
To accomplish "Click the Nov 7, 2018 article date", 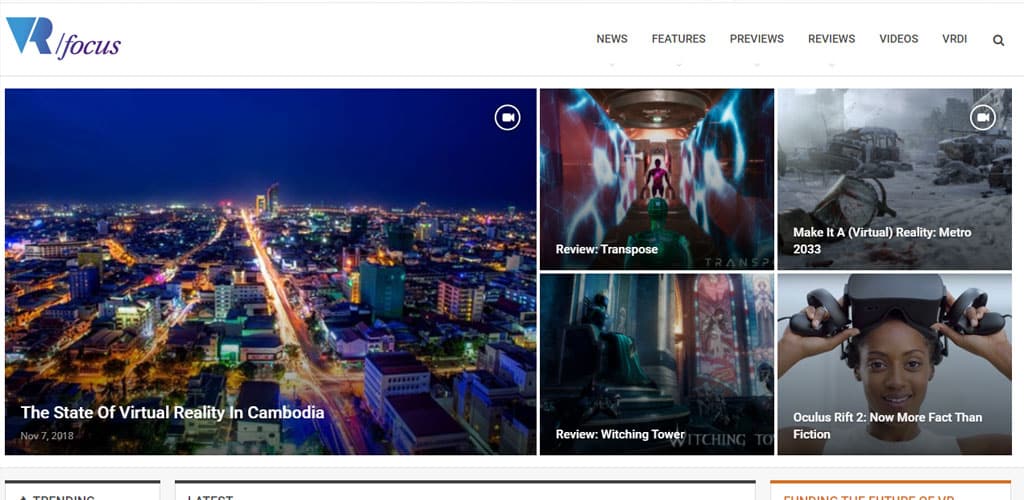I will pos(47,436).
